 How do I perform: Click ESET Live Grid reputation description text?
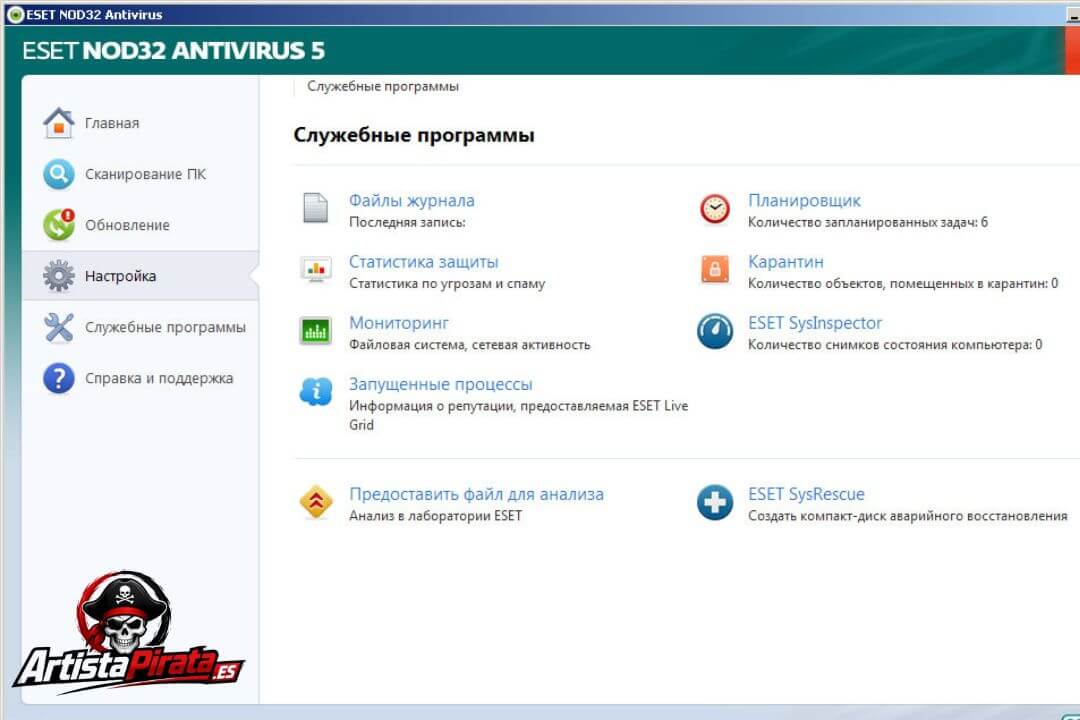tap(519, 415)
